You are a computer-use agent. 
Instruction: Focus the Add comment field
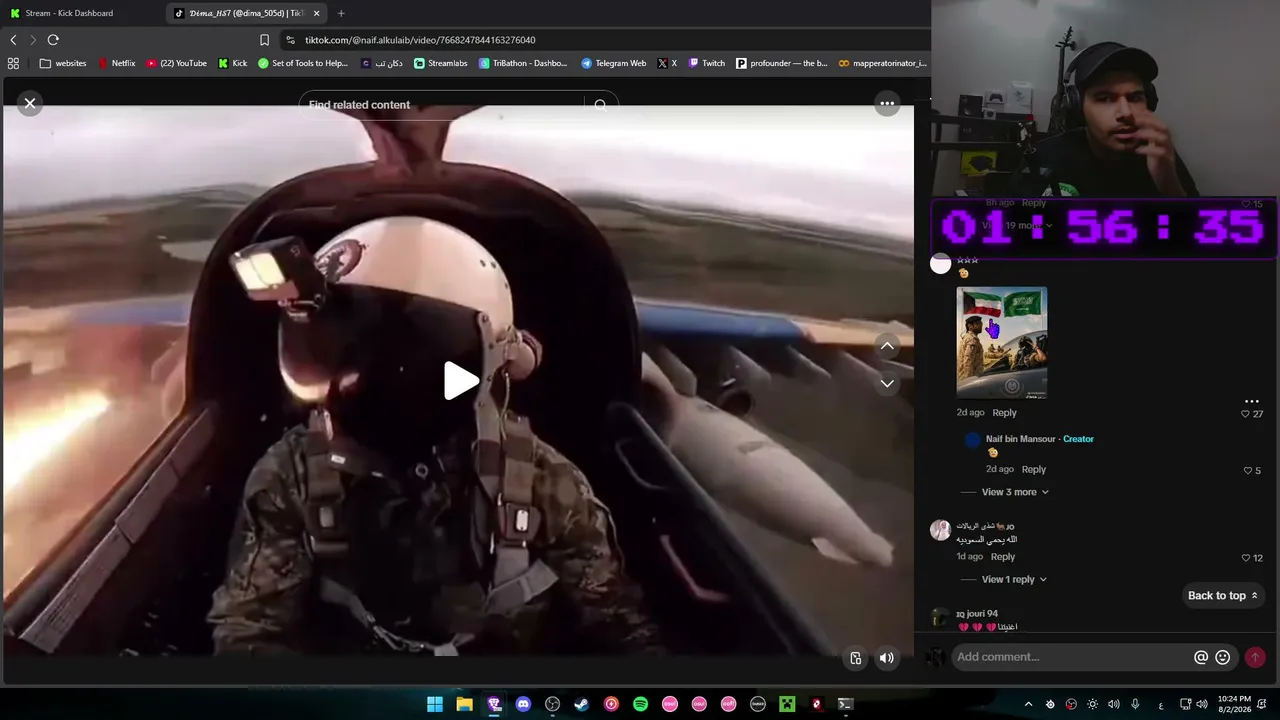point(1070,657)
